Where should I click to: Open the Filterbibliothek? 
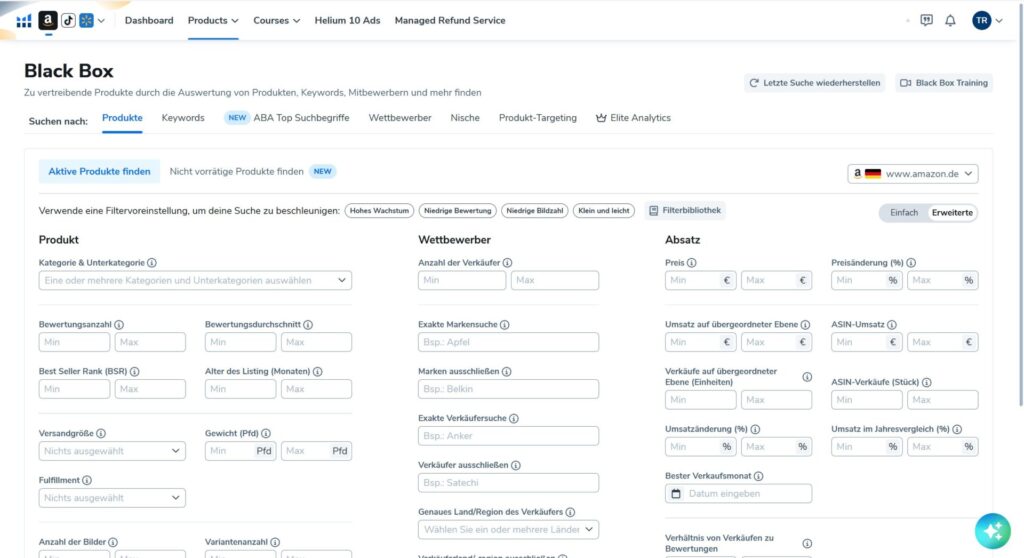684,210
